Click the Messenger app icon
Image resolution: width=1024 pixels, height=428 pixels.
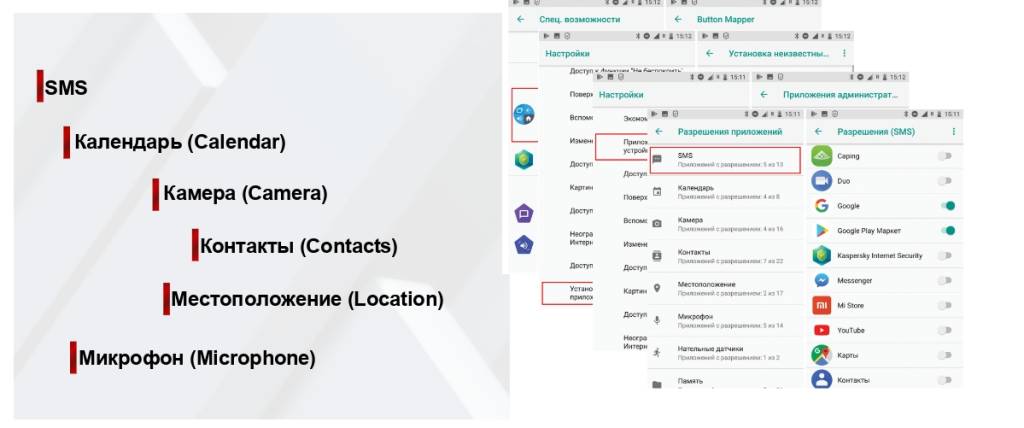coord(821,281)
